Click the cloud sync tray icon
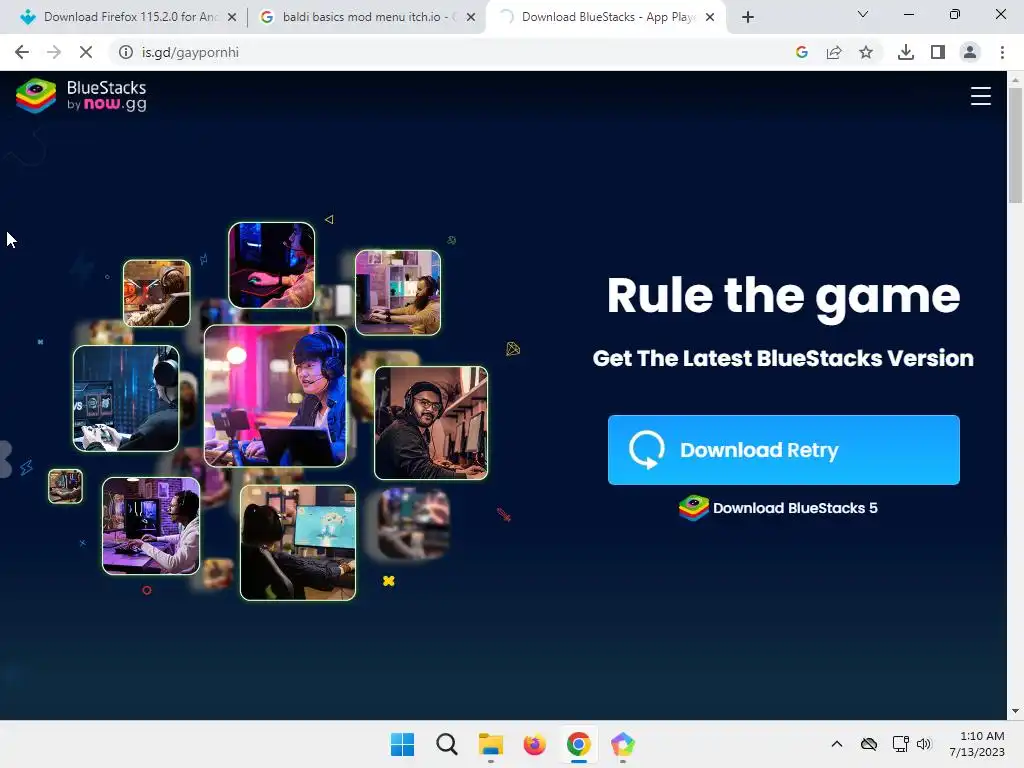 pos(869,744)
